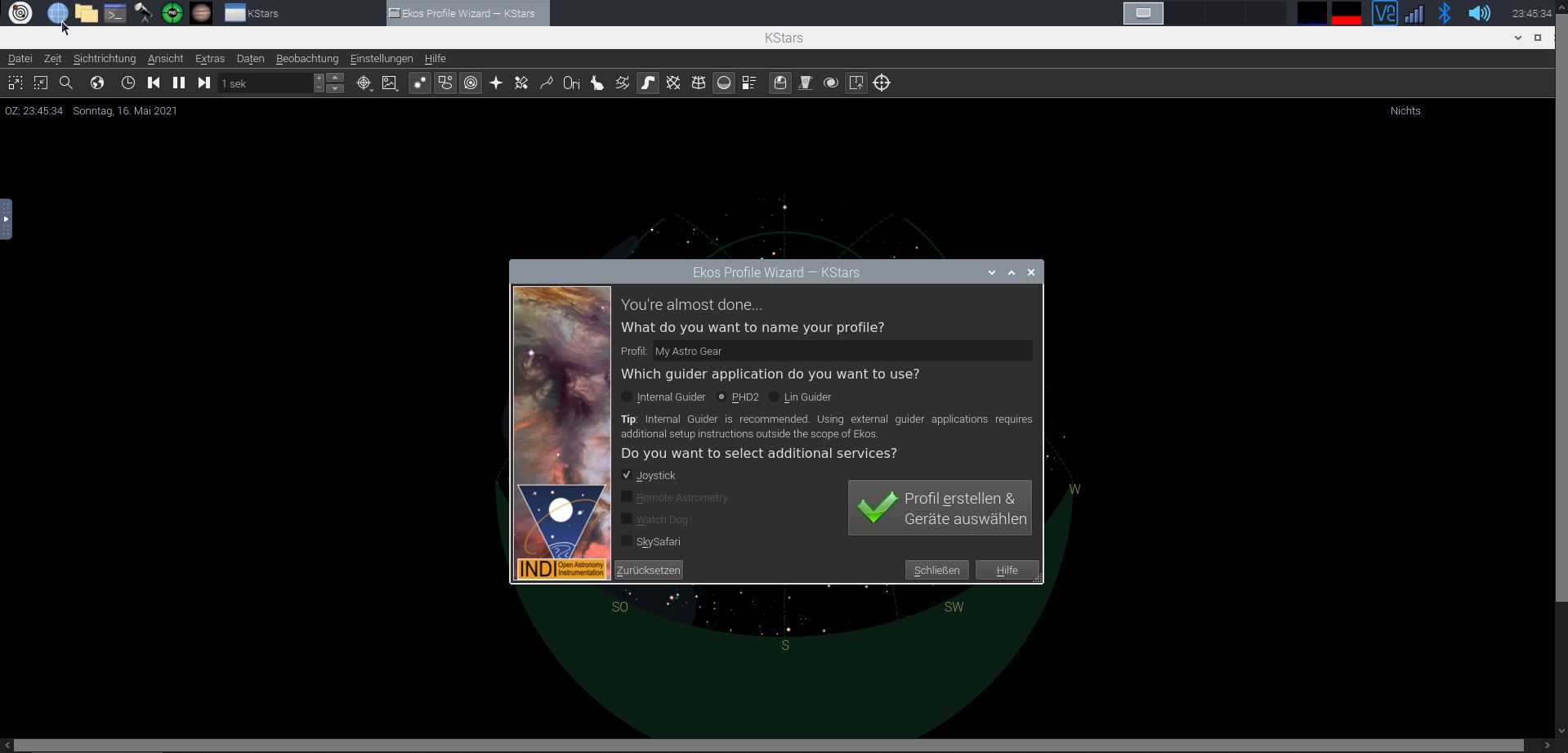Image resolution: width=1568 pixels, height=753 pixels.
Task: Open Ekos via observatory dome icon
Action: coord(780,83)
